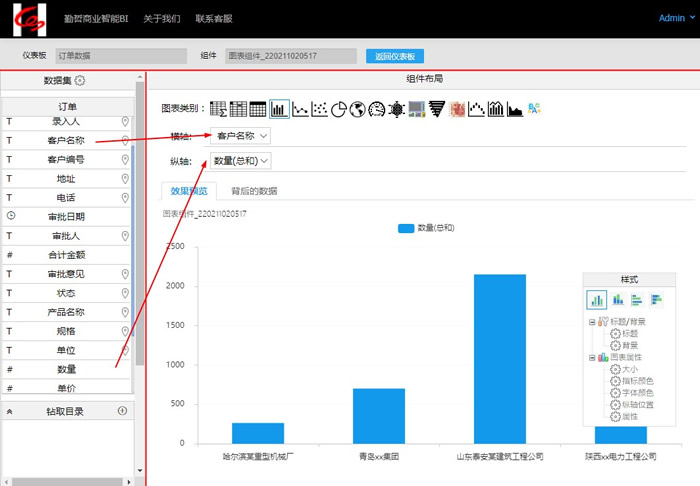This screenshot has height=486, width=700.
Task: Collapse the 图表属性 tree node
Action: tap(592, 357)
